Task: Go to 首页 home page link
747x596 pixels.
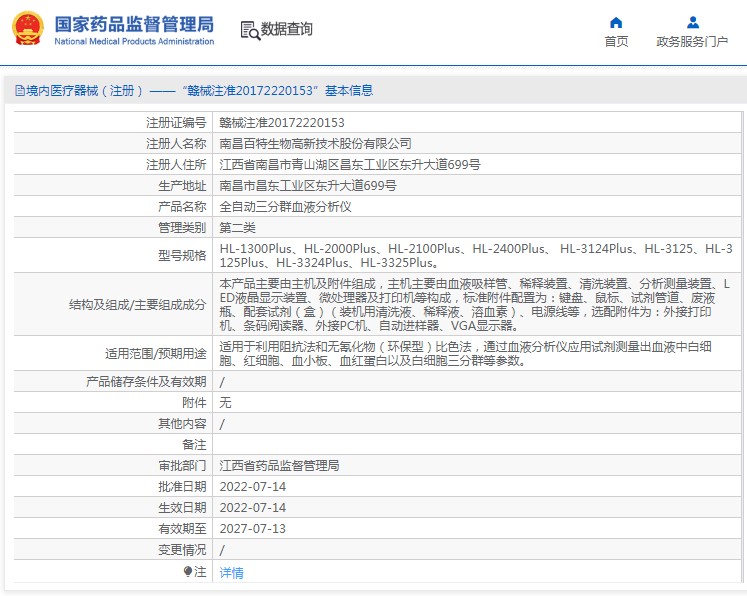Action: click(616, 41)
